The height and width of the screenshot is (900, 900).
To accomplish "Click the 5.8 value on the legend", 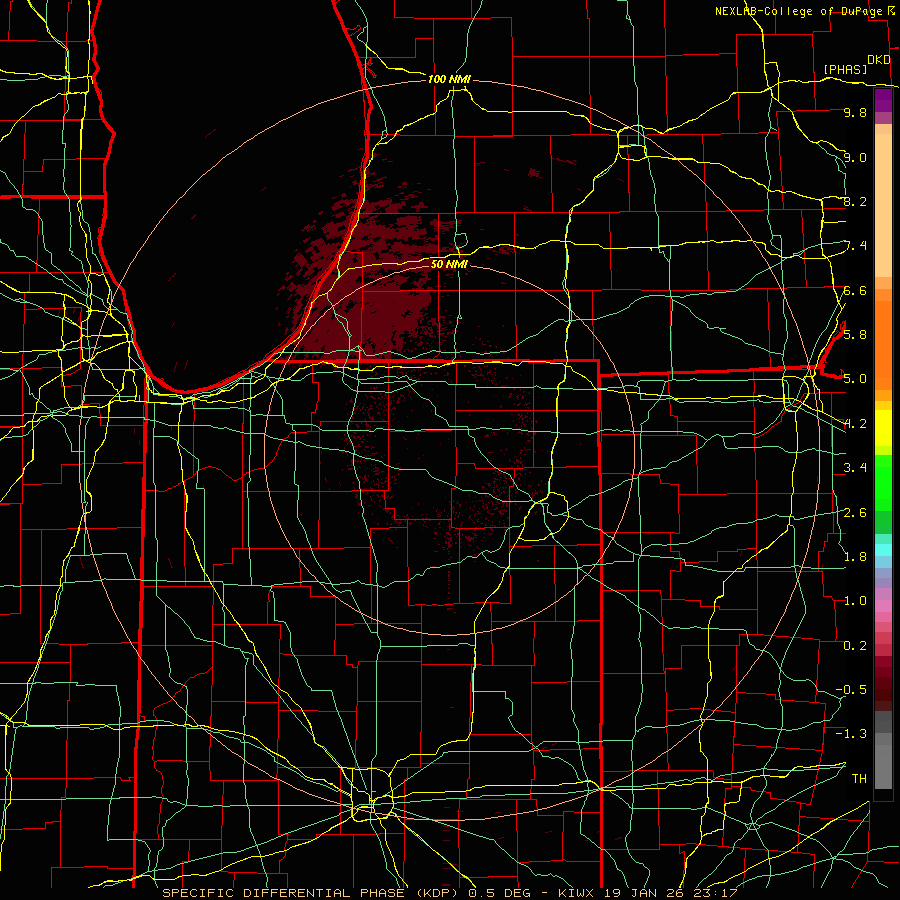I will 855,334.
